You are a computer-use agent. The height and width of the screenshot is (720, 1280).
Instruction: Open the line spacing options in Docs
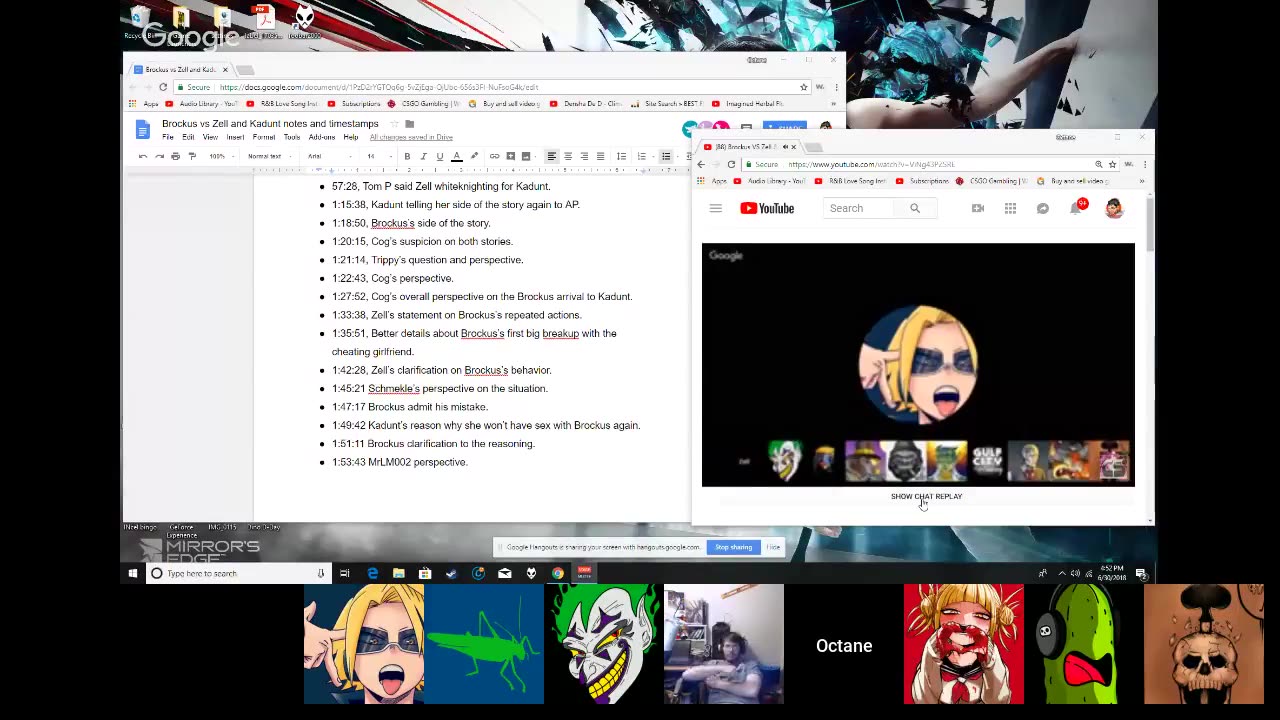621,156
